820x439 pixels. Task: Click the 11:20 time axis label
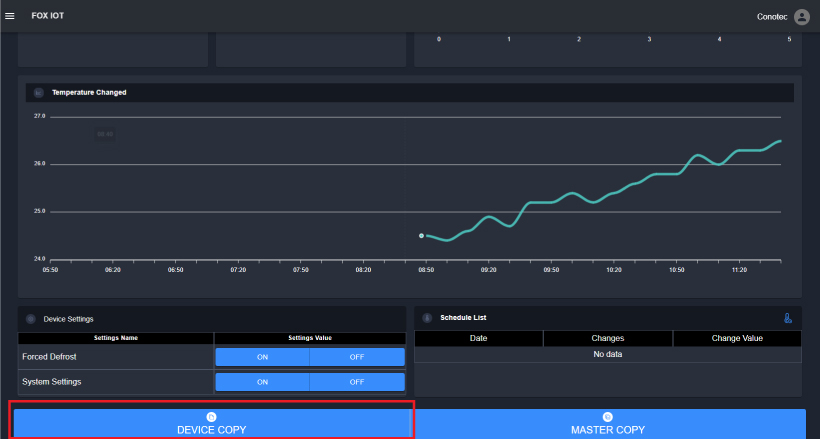tap(739, 270)
